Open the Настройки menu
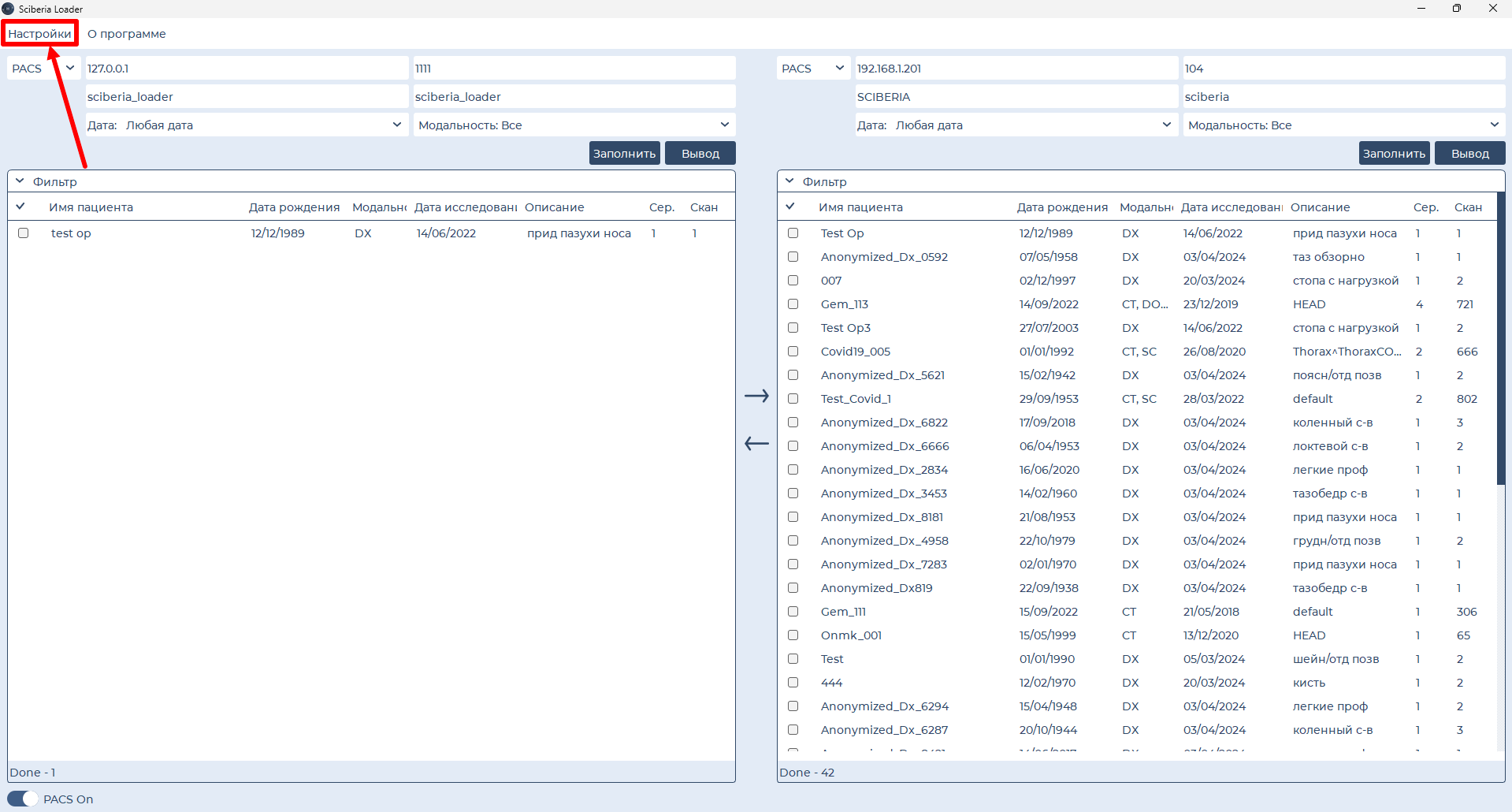1512x812 pixels. click(39, 34)
